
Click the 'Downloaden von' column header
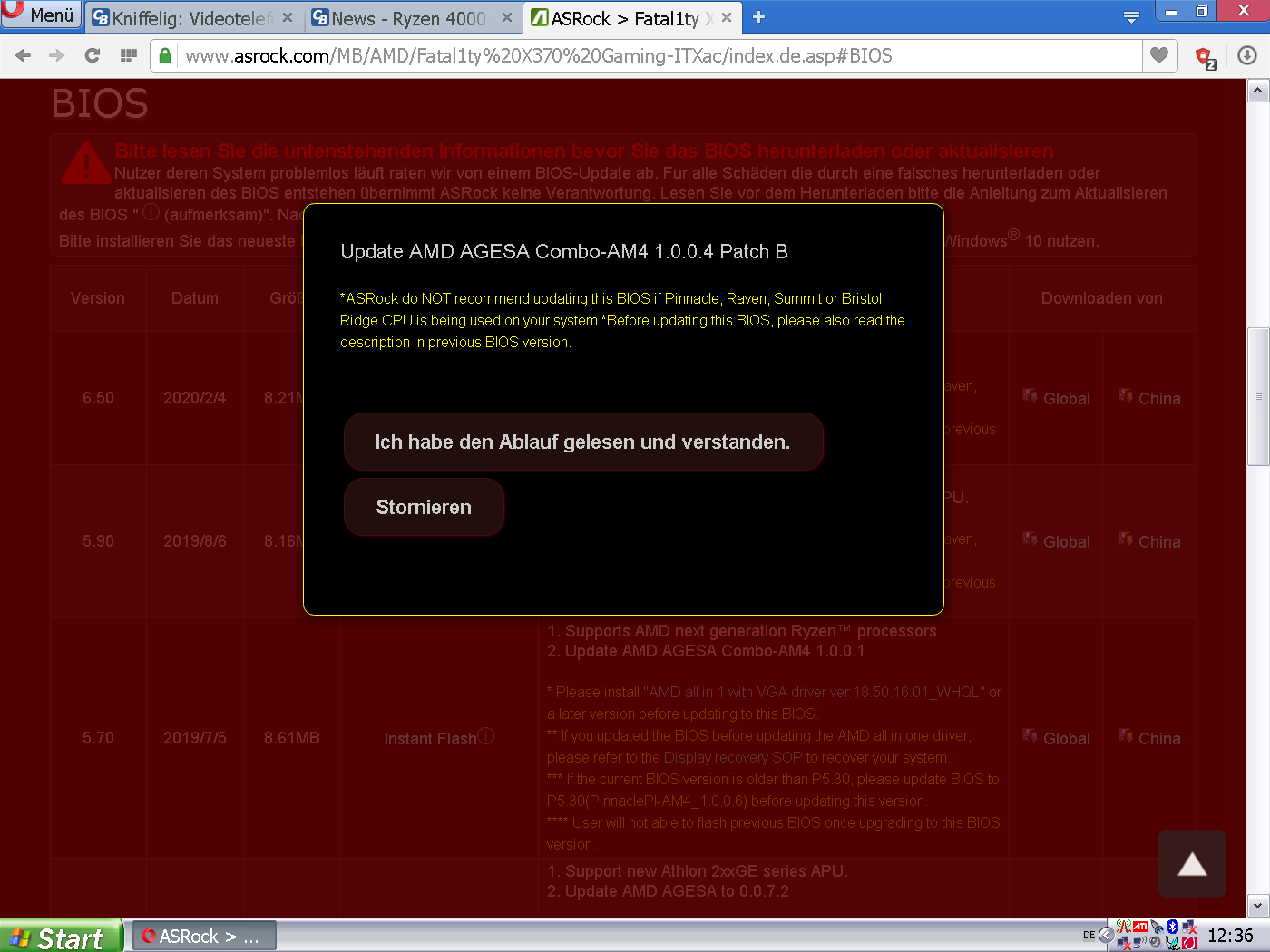coord(1102,298)
